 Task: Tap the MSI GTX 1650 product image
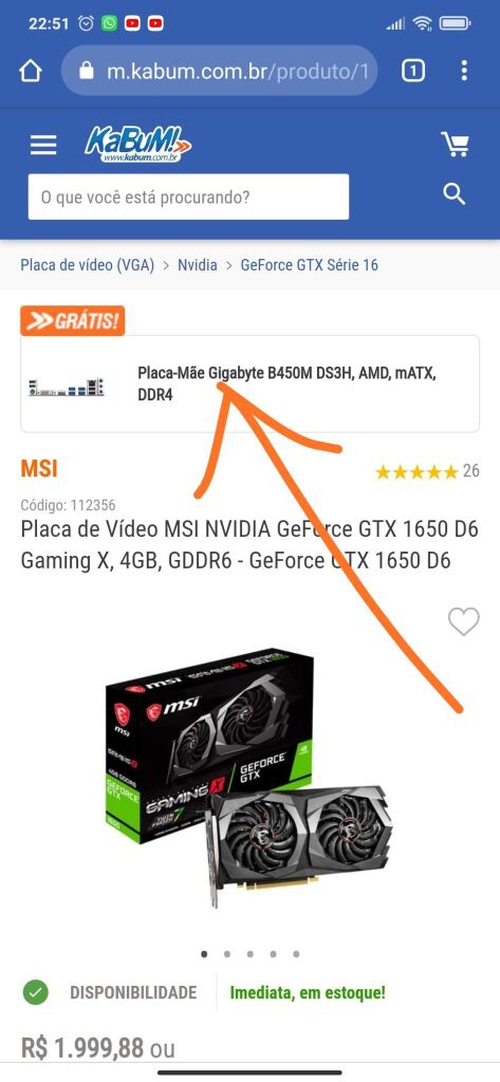[x=249, y=778]
